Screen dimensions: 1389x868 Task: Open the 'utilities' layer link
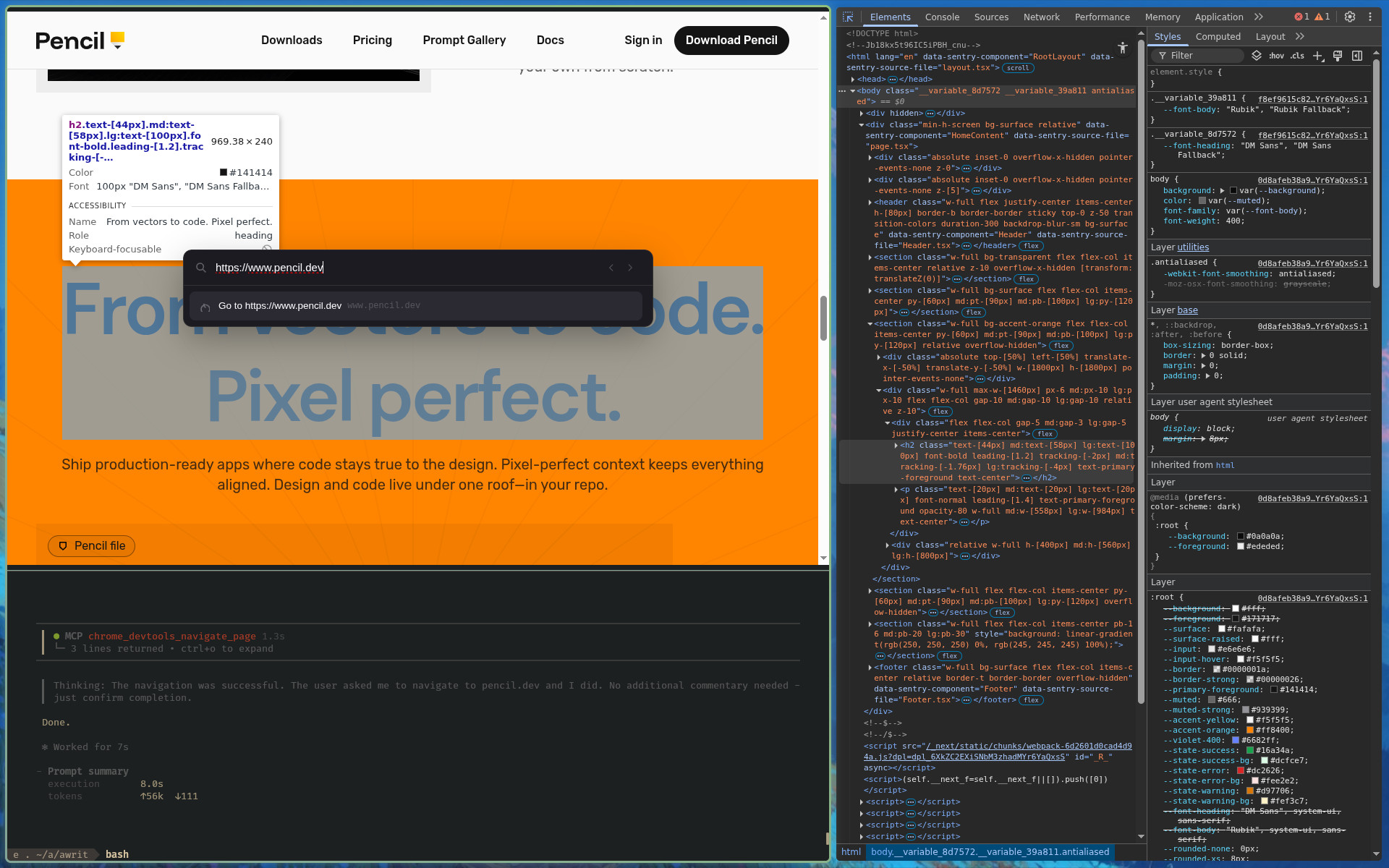pyautogui.click(x=1193, y=247)
